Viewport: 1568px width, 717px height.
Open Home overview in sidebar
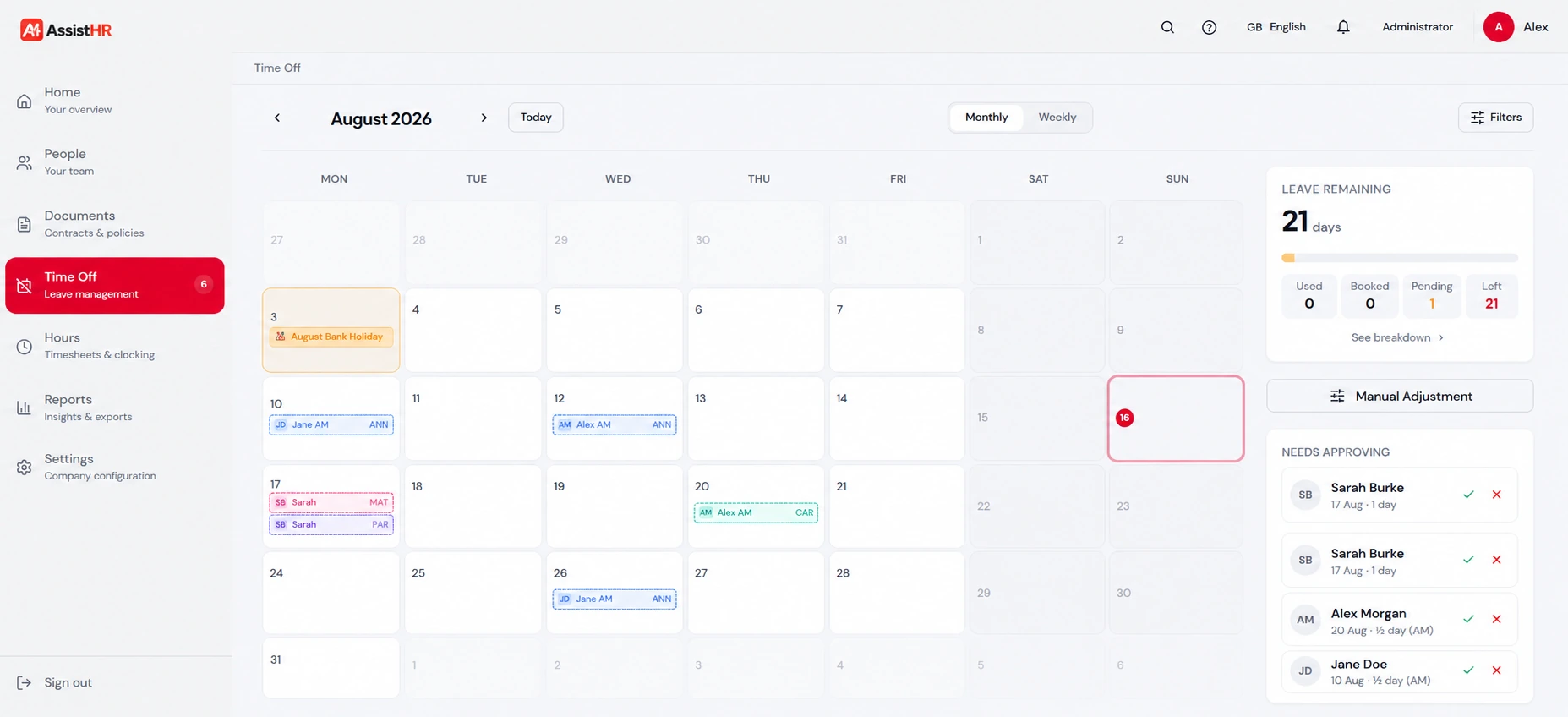(x=115, y=101)
